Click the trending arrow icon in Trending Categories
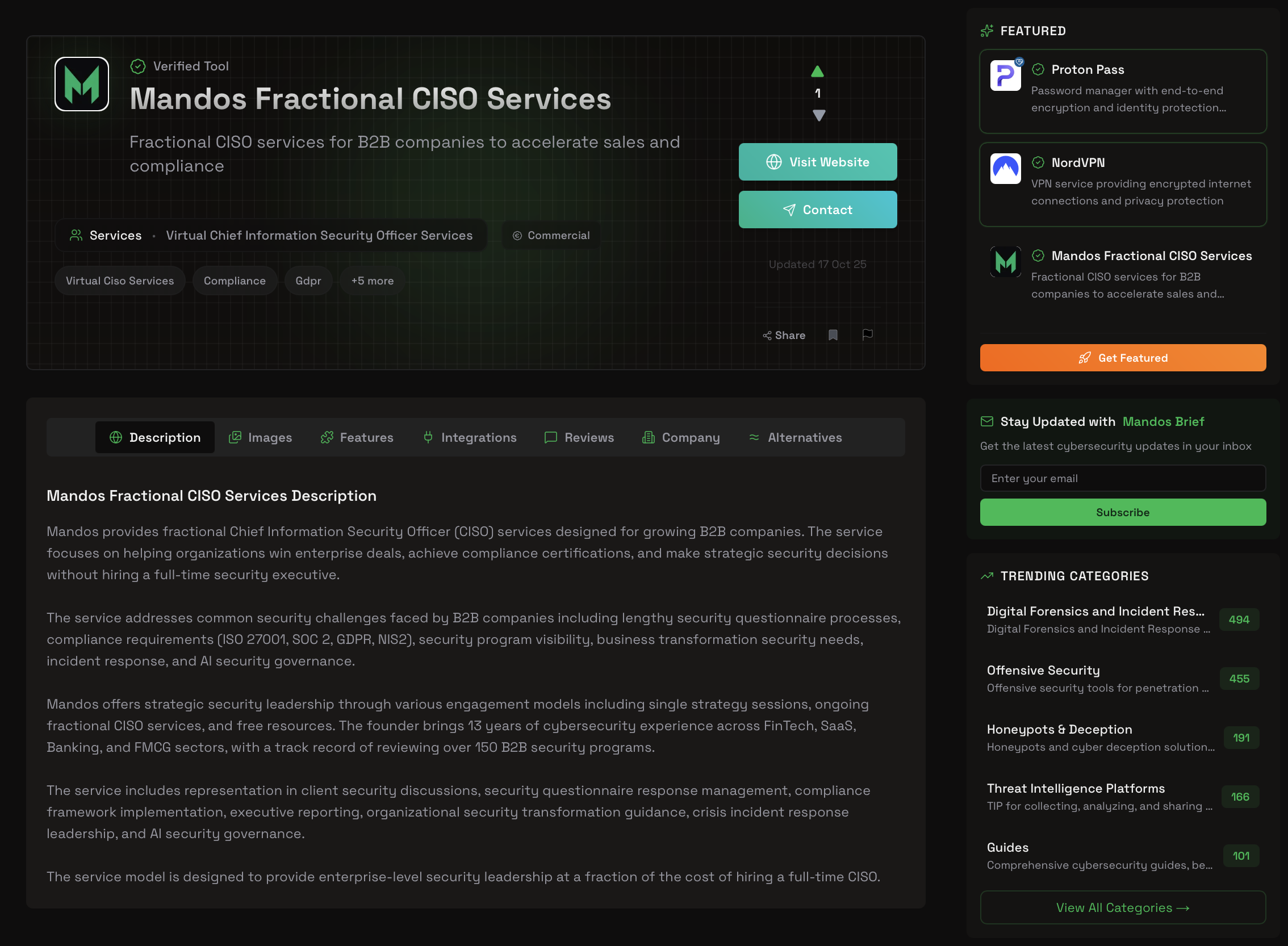Screen dimensions: 1288x946 click(x=987, y=576)
